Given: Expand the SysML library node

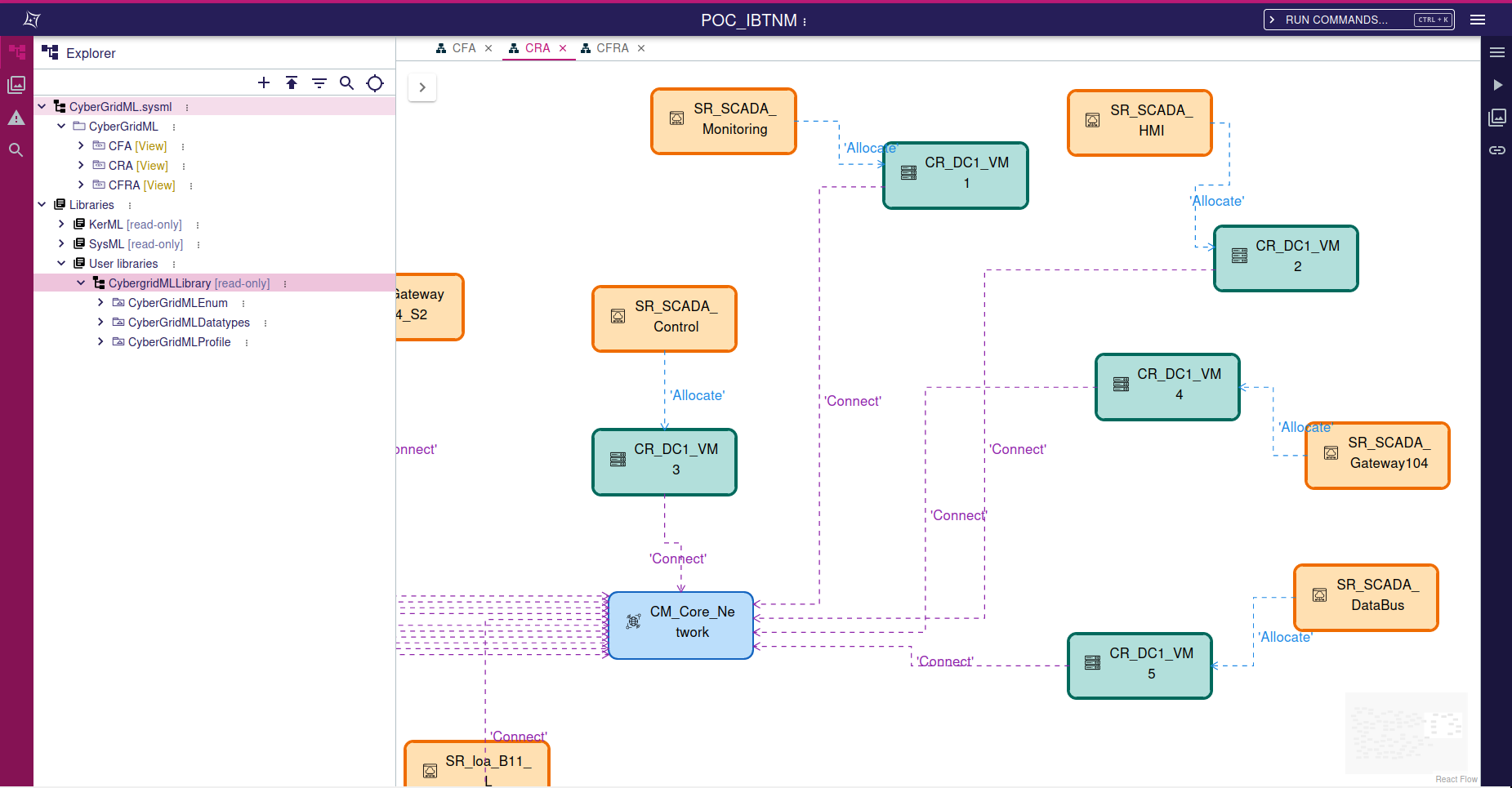Looking at the screenshot, I should [x=61, y=243].
